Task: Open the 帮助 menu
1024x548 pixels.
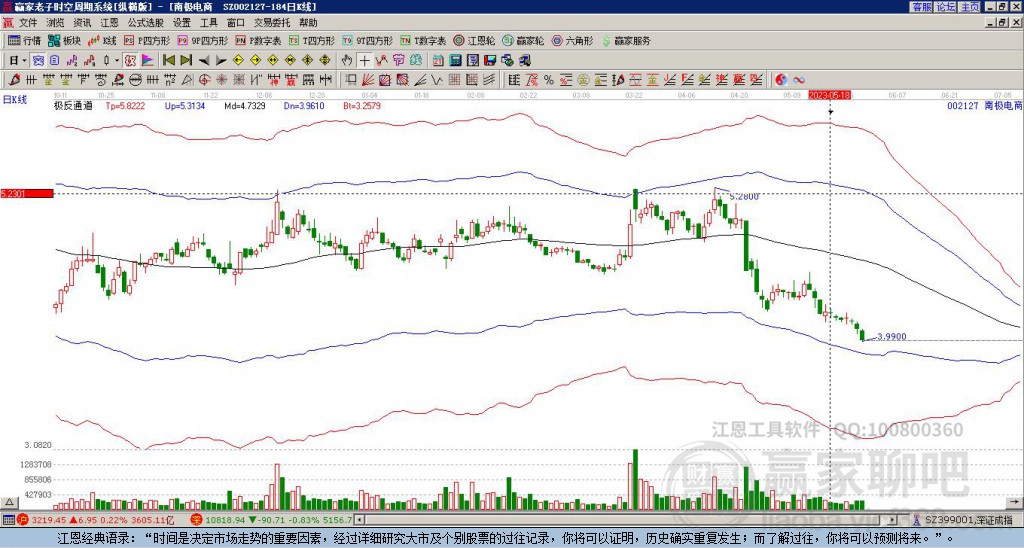Action: [308, 23]
